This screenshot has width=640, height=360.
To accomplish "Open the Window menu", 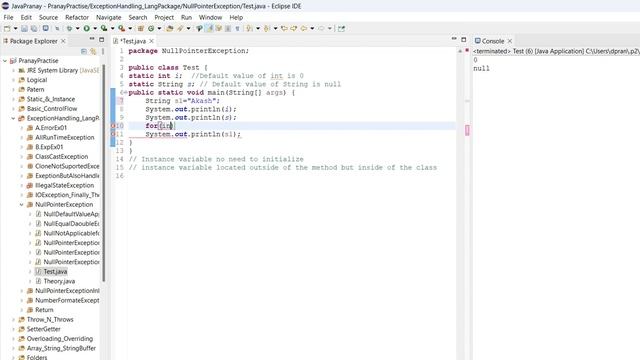I will coord(210,18).
